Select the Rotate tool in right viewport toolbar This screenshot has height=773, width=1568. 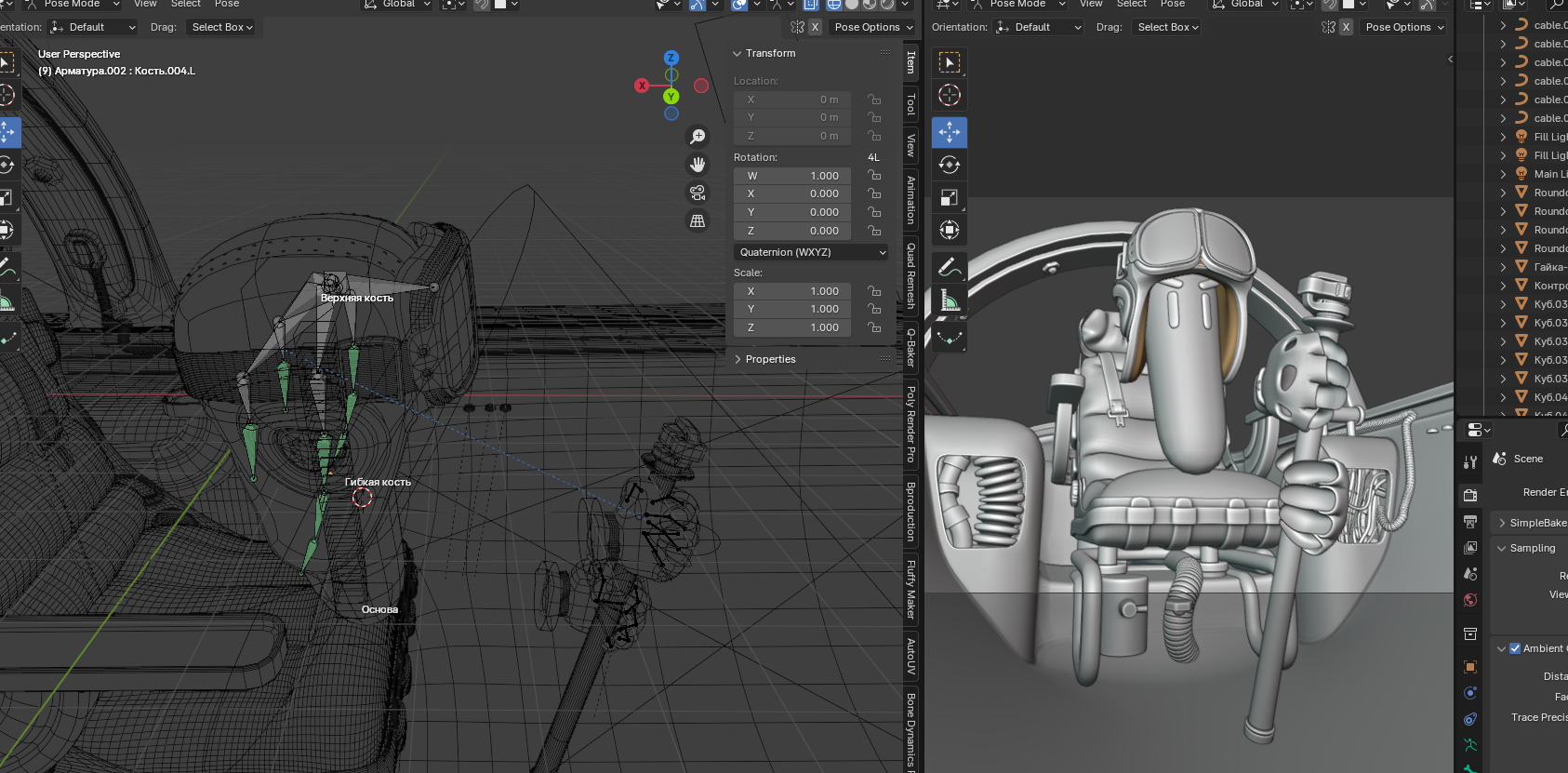click(950, 165)
